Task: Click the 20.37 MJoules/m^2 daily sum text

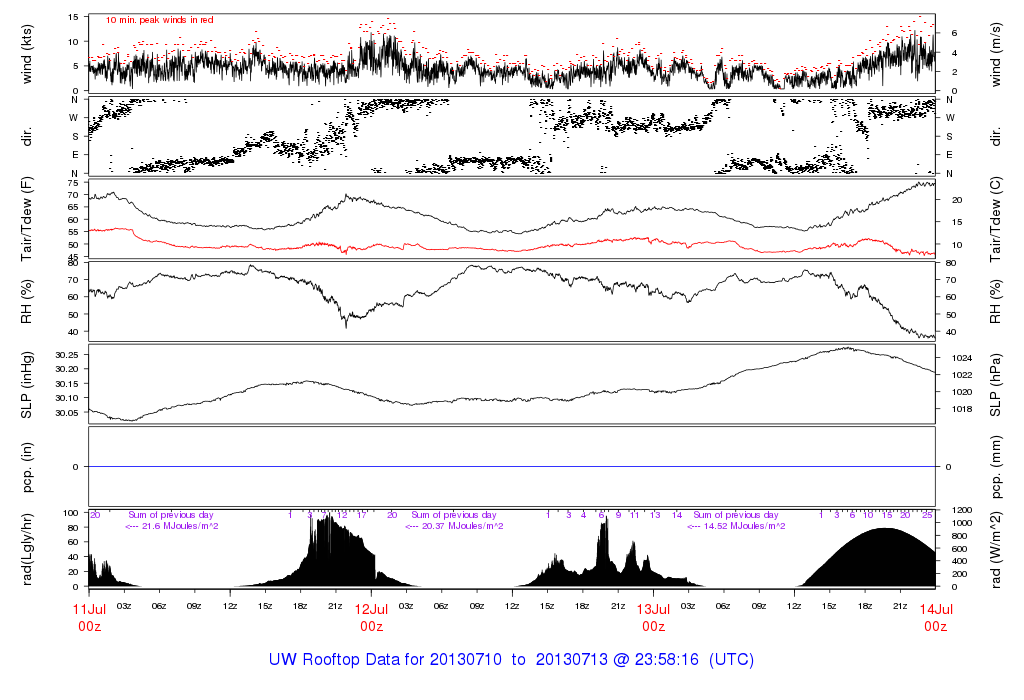Action: point(454,526)
